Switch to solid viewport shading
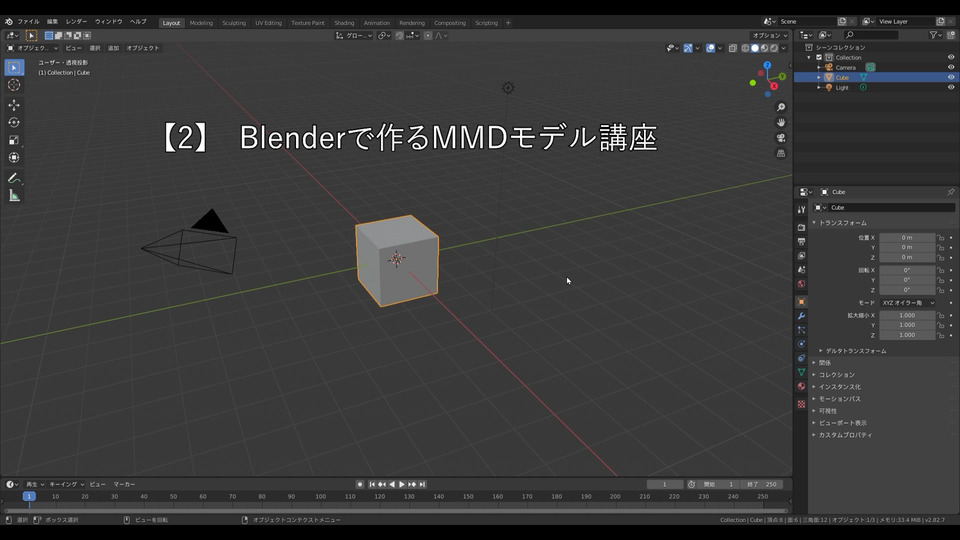960x540 pixels. 755,48
